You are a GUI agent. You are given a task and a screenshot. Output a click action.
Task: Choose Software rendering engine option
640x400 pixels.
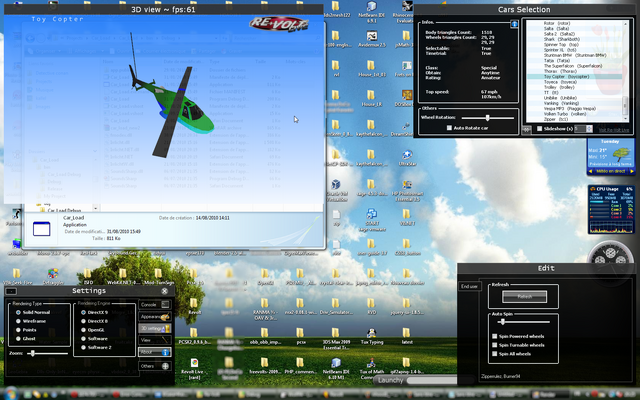(x=83, y=339)
